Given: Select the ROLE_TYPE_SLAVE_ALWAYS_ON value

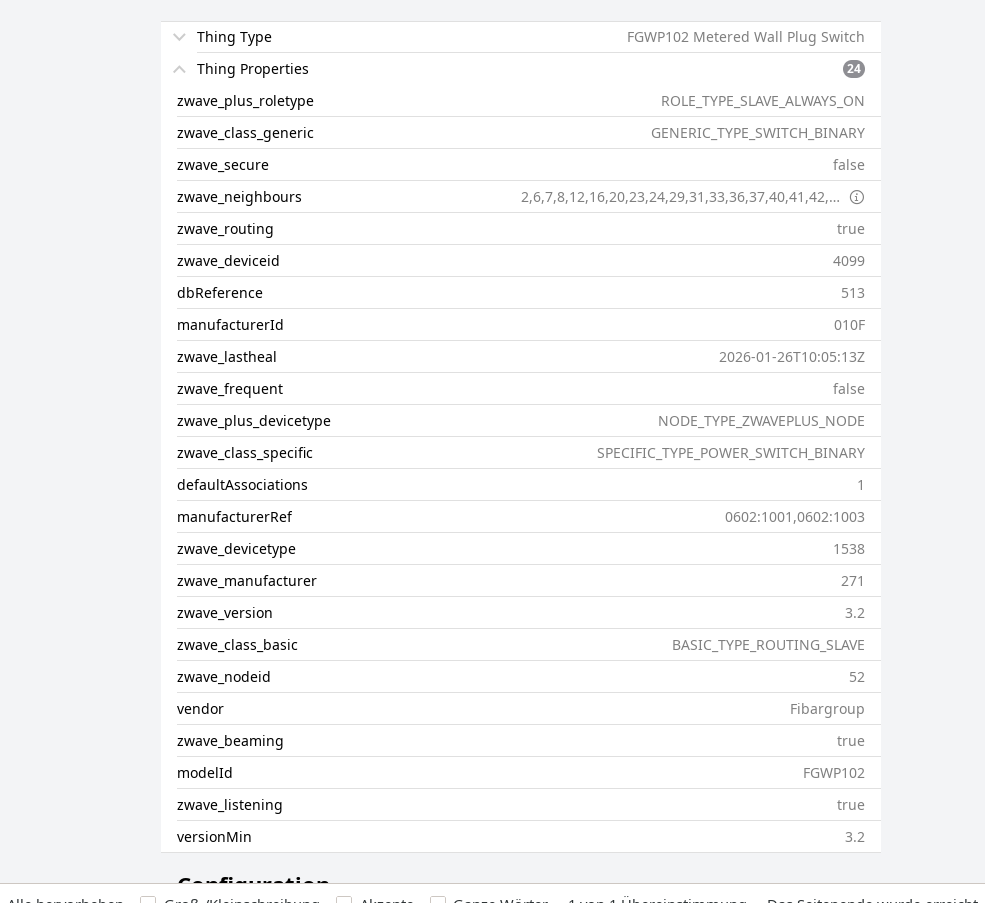Looking at the screenshot, I should click(x=762, y=101).
